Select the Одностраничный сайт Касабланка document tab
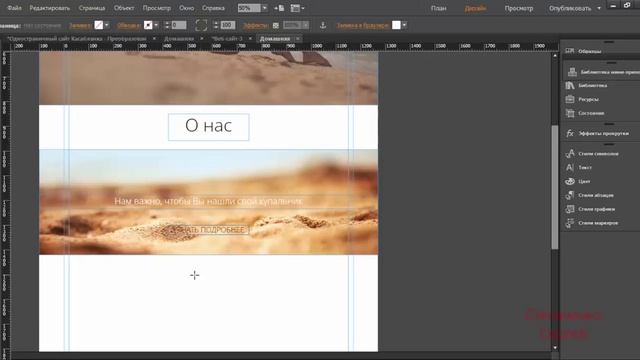The height and width of the screenshot is (360, 640). click(x=77, y=38)
